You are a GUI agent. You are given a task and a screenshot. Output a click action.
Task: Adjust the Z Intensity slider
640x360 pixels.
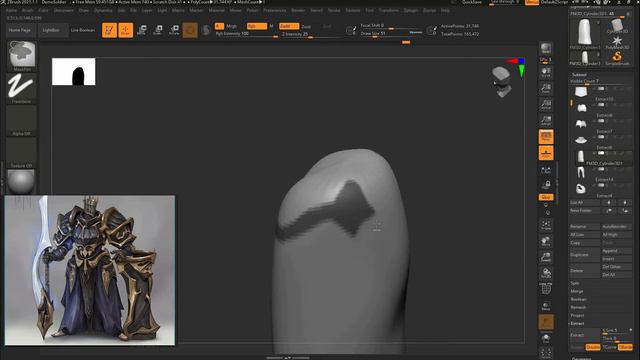(311, 35)
